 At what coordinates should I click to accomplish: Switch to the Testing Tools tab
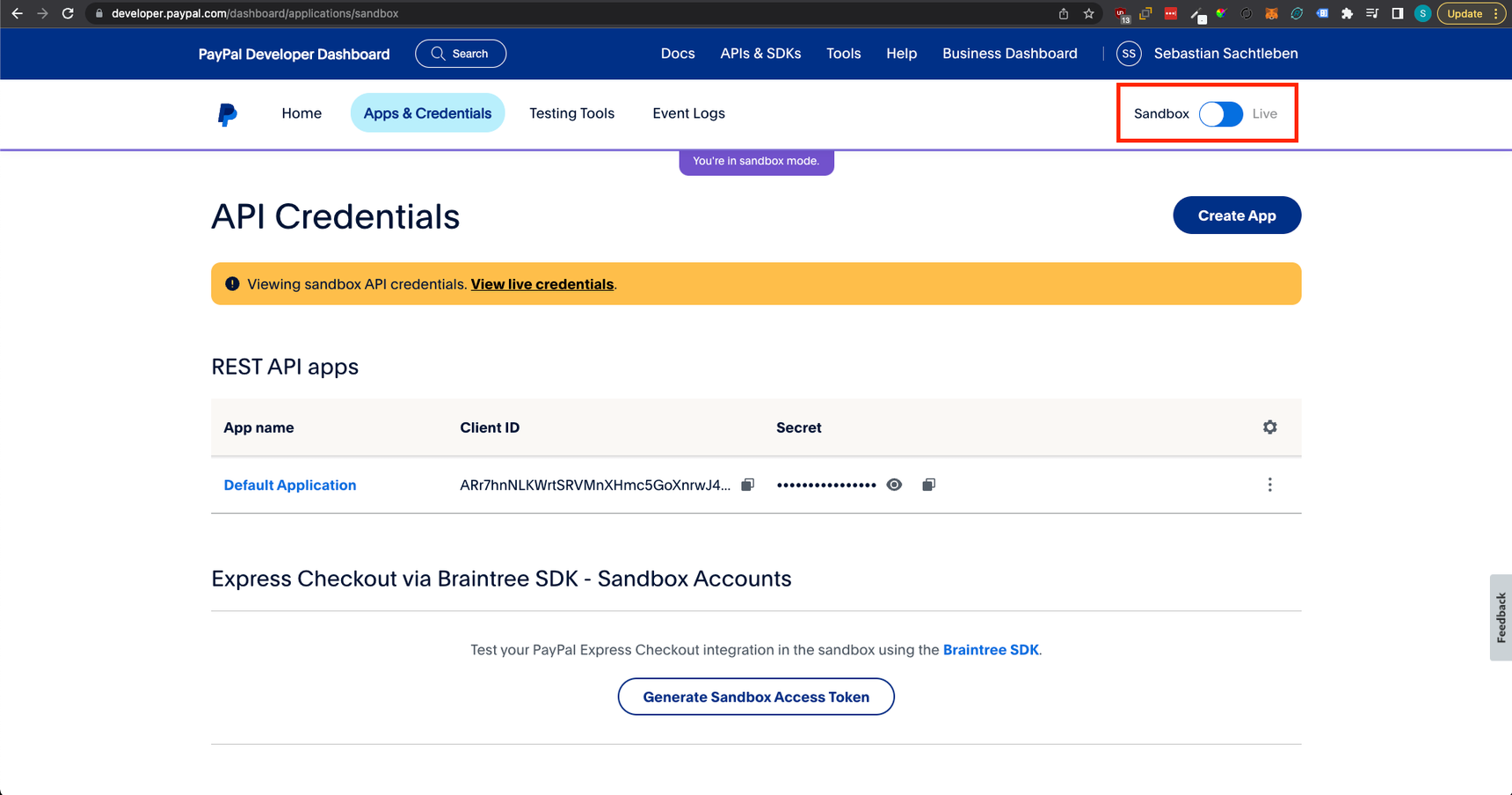[571, 113]
